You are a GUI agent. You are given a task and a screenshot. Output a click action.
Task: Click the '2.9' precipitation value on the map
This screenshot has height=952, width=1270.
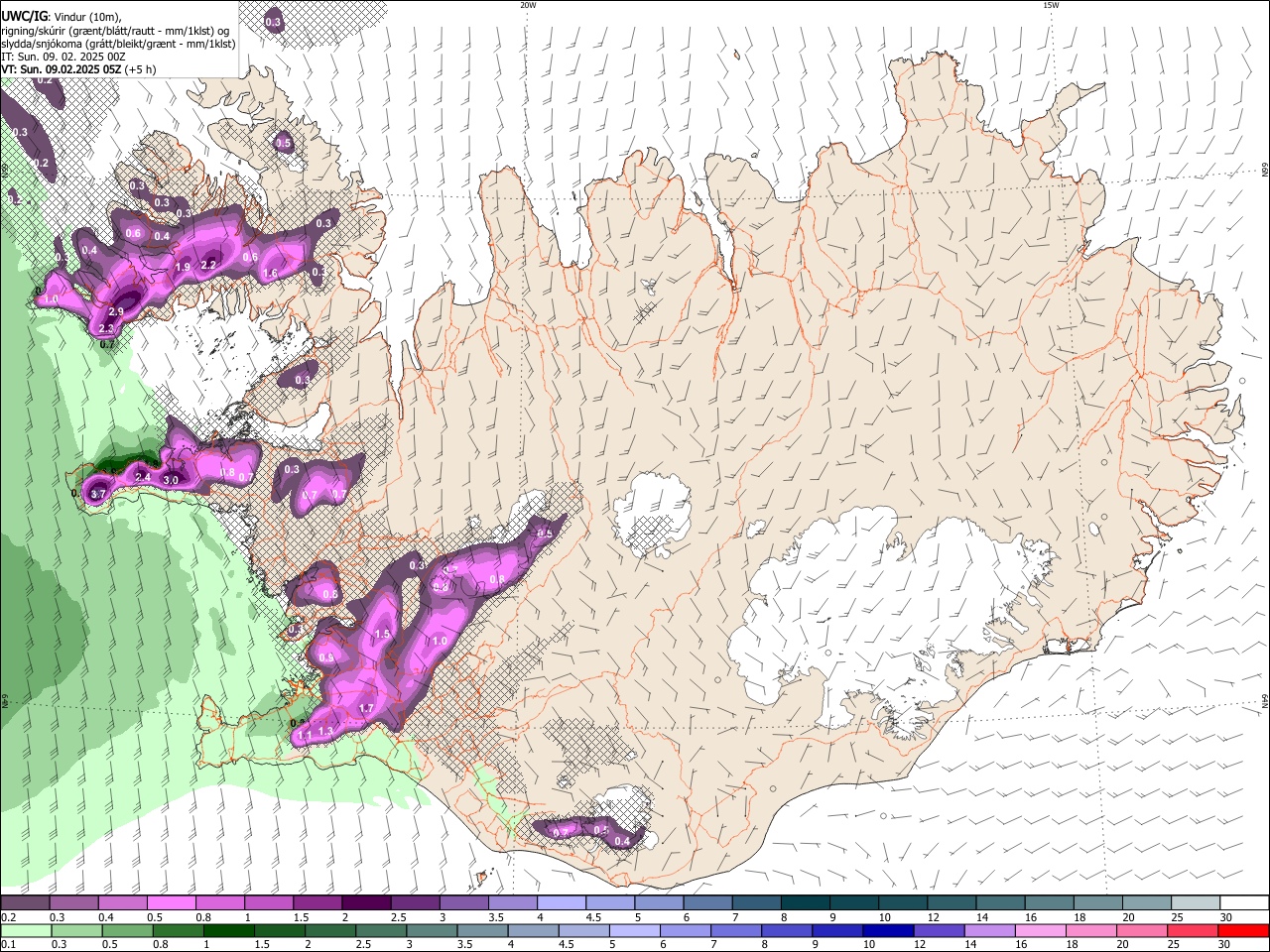[116, 312]
